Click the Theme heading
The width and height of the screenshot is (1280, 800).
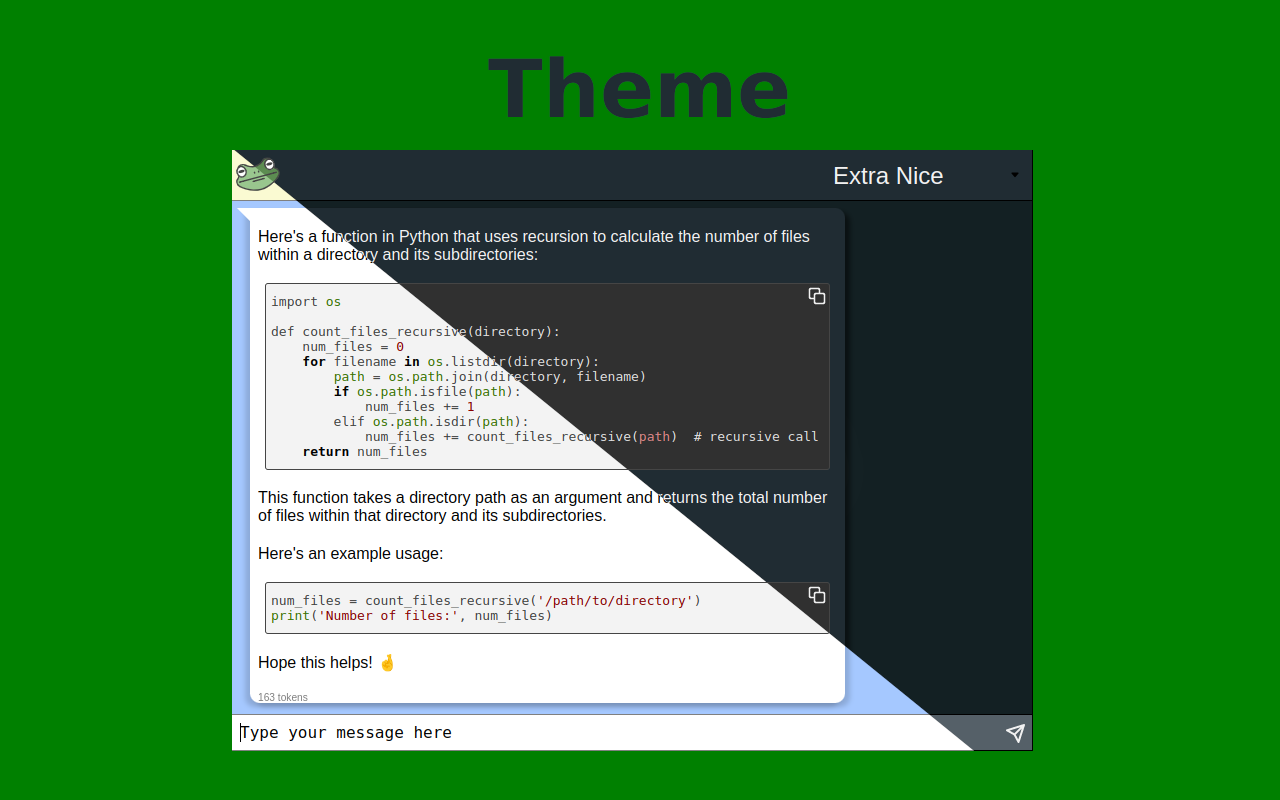coord(639,89)
